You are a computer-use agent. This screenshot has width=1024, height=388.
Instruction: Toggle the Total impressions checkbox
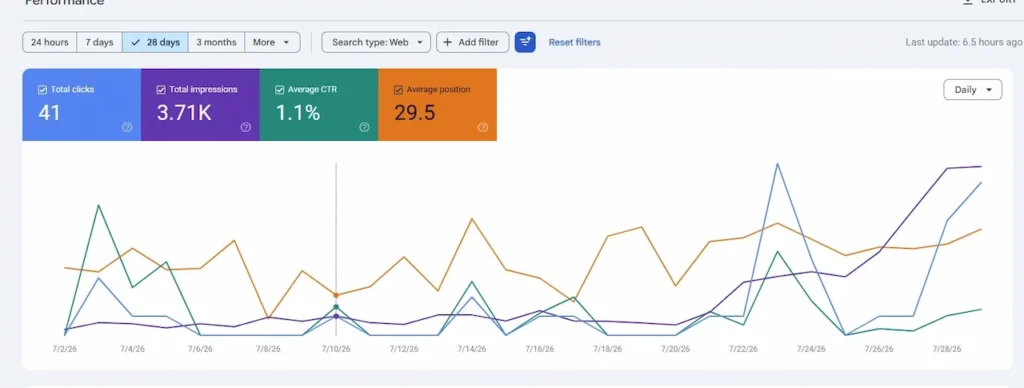(x=161, y=89)
